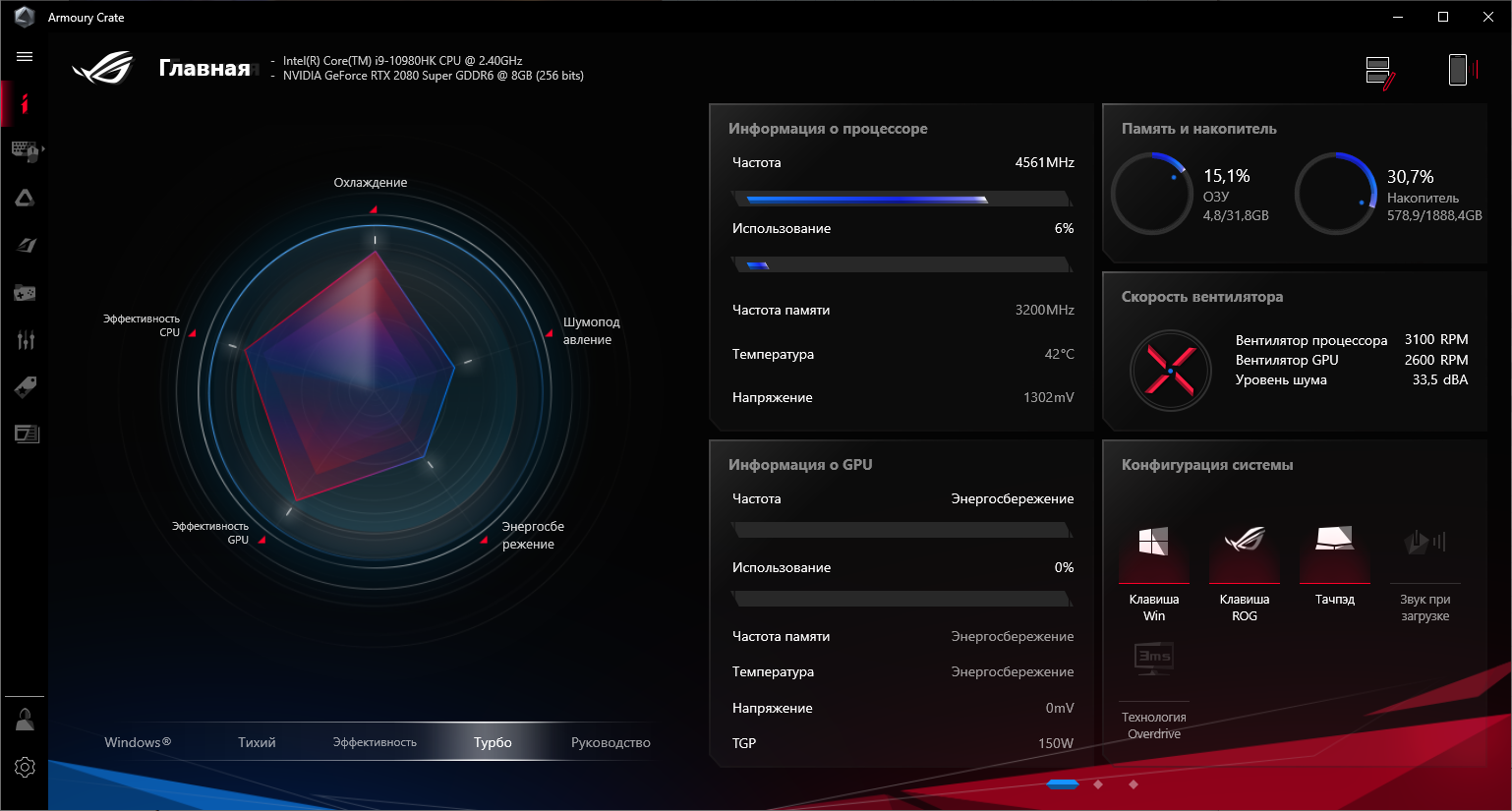Click the performance radar chart
The height and width of the screenshot is (811, 1512).
[375, 391]
